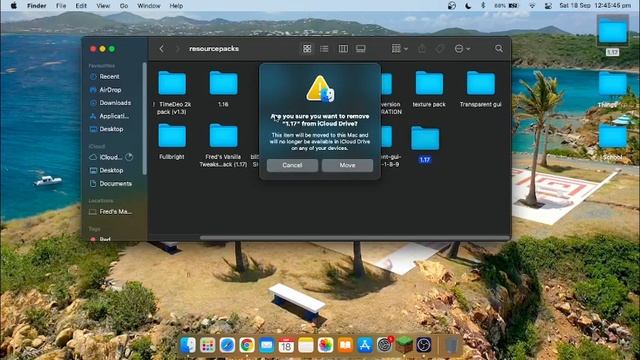
Task: Go back with the Finder back arrow
Action: coord(162,49)
